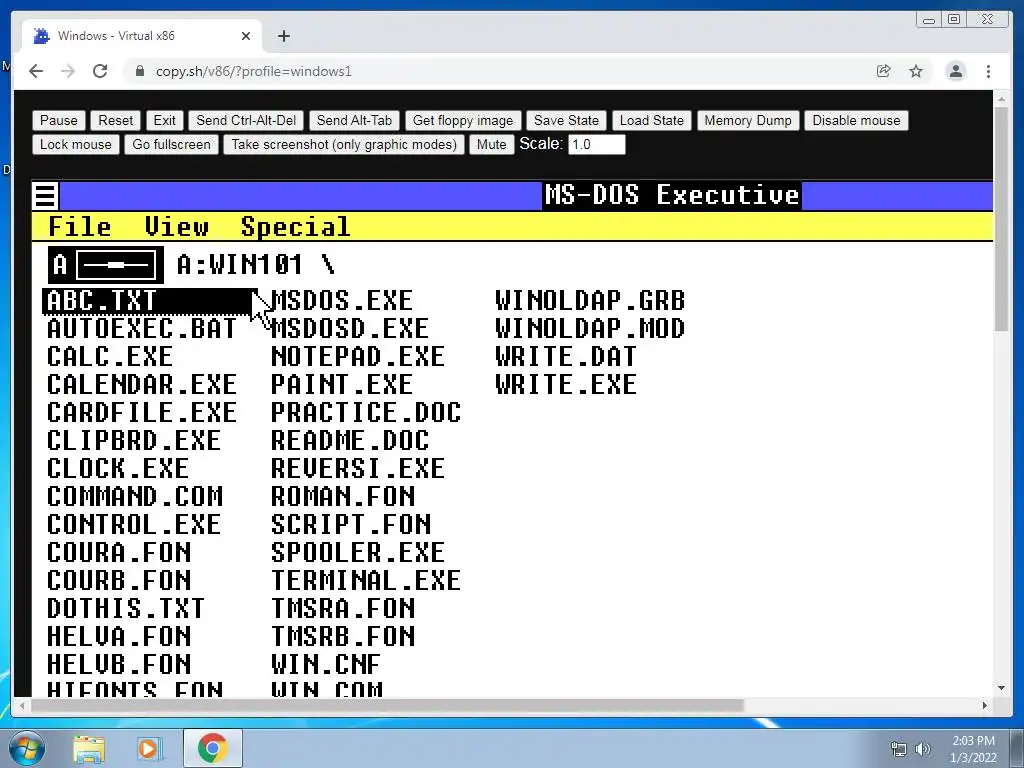Open the File menu
Screen dimensions: 1024x768
[x=79, y=227]
